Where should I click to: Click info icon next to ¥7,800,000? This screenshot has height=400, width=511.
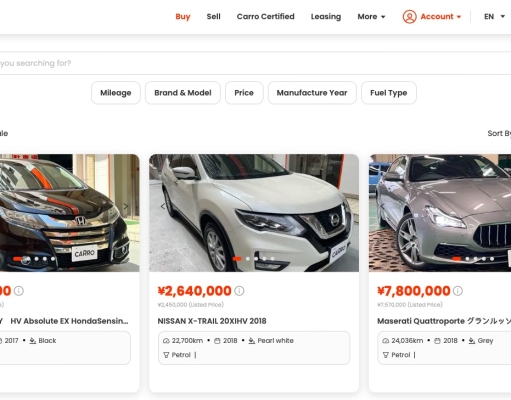(458, 291)
